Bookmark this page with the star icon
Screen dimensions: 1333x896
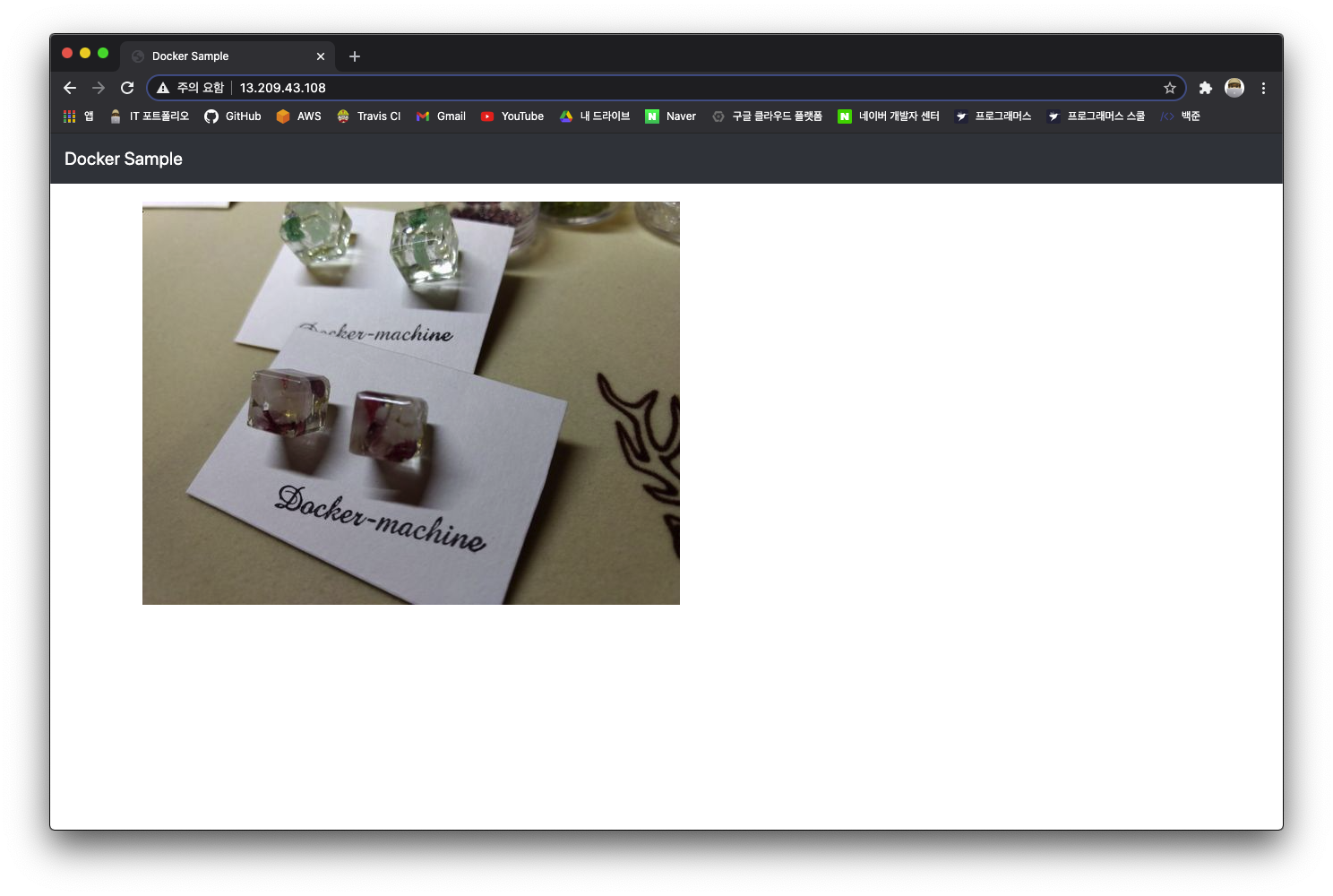pos(1169,88)
